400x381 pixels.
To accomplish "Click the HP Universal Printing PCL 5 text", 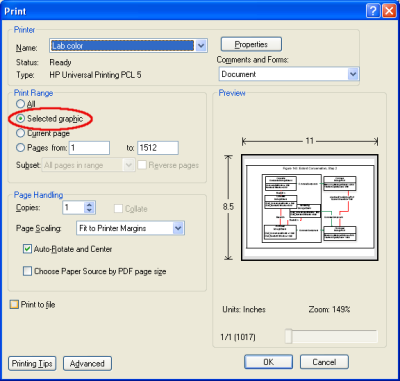I will coord(95,75).
